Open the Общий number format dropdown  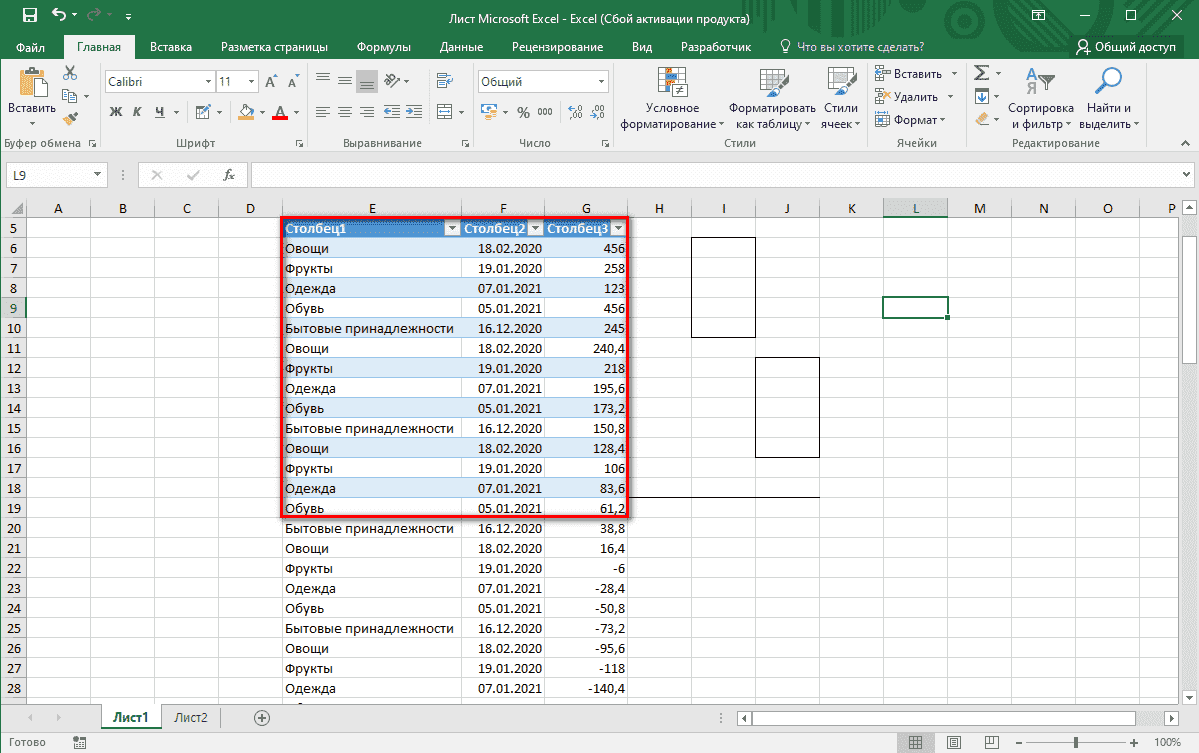(x=600, y=80)
